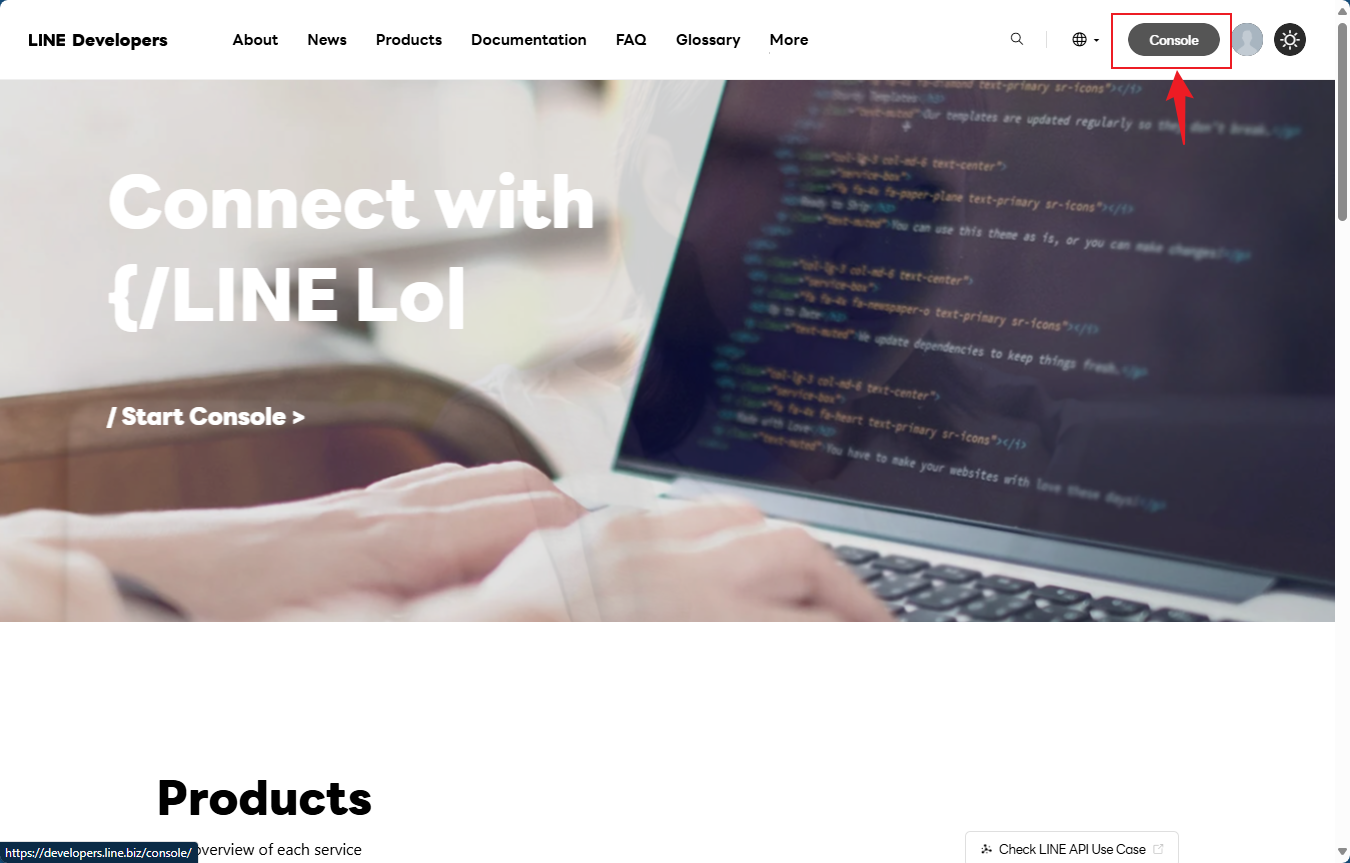Screen dimensions: 1350x863
Task: Open the FAQ navigation link
Action: (x=631, y=40)
